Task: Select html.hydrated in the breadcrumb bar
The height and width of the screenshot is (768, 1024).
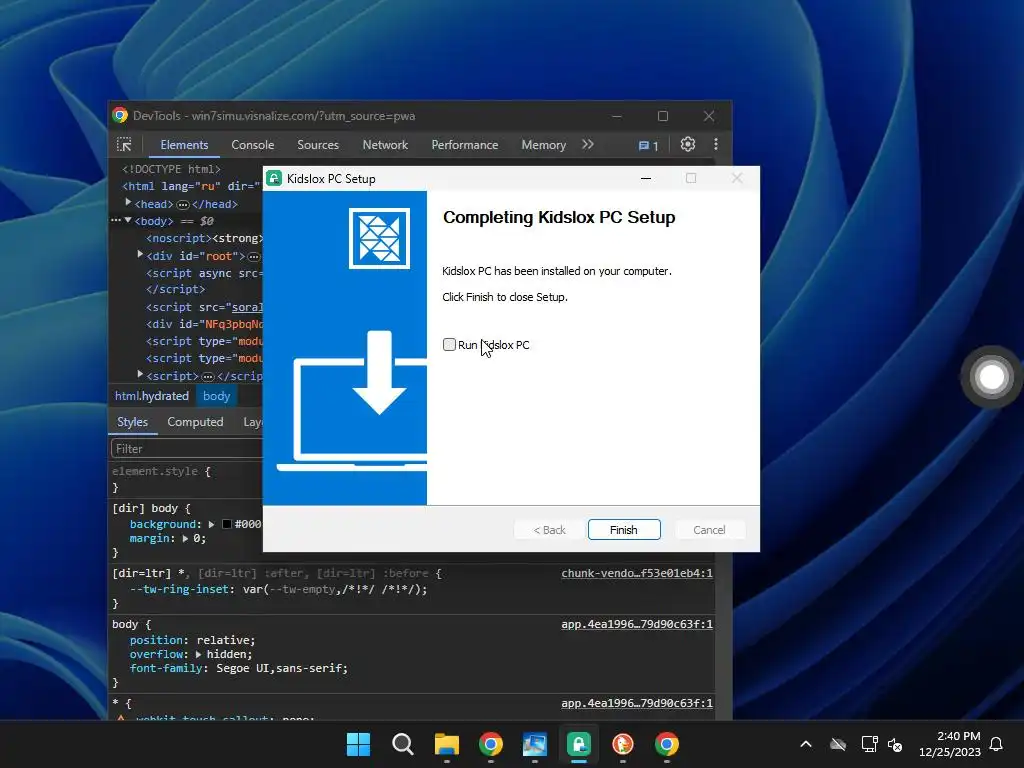Action: click(x=152, y=396)
